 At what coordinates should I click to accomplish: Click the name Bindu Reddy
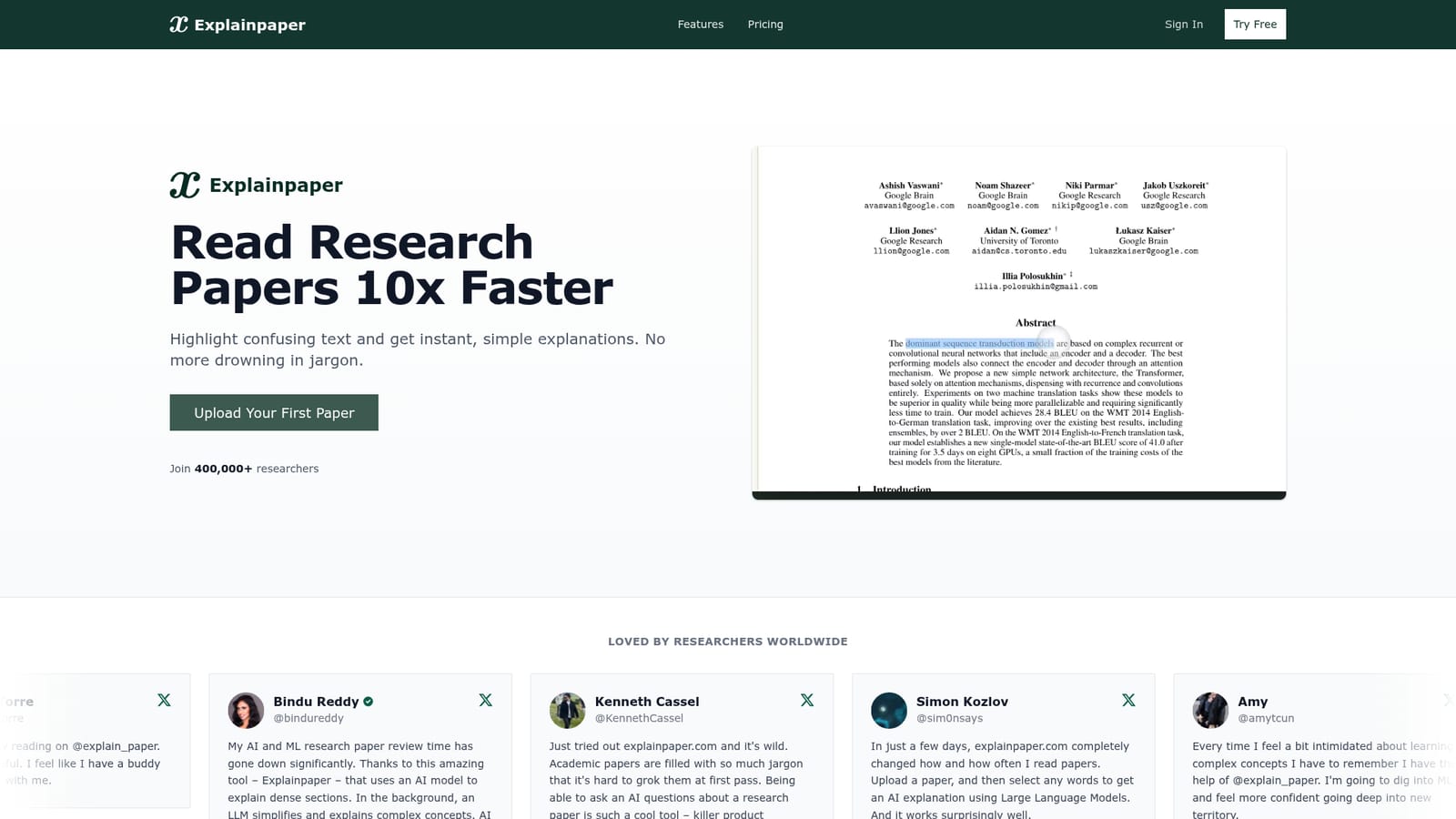pos(316,702)
